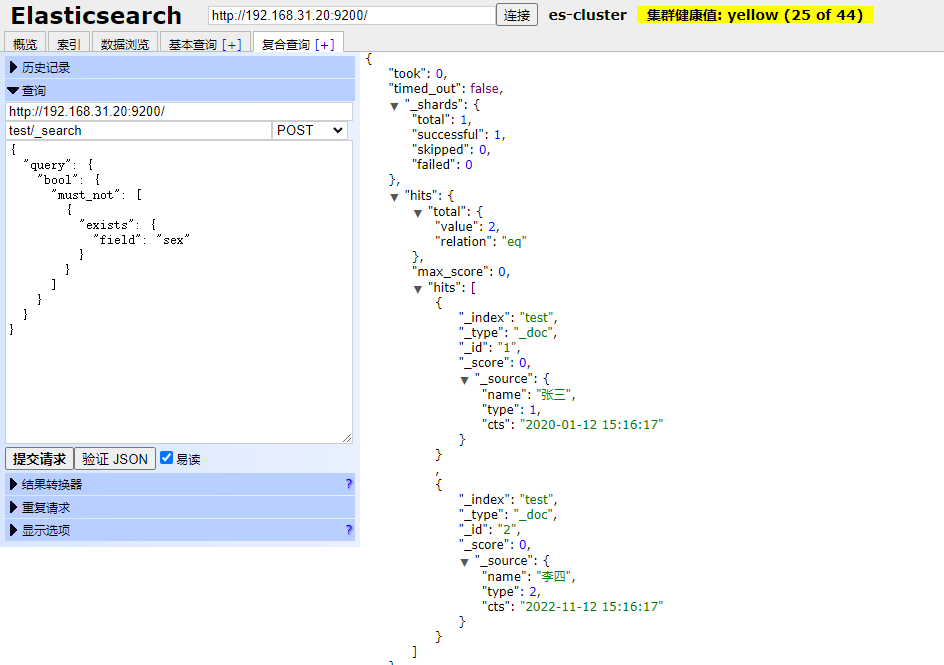Collapse _source of the 李四 document
This screenshot has width=944, height=665.
point(465,562)
